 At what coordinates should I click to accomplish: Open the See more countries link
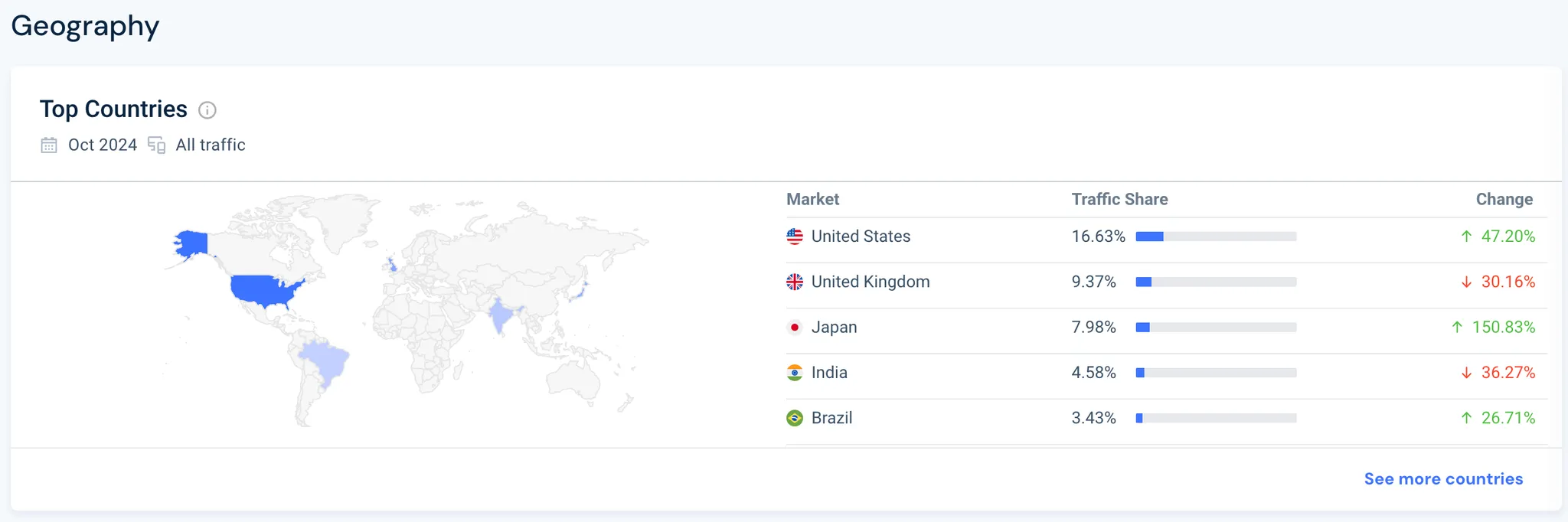1443,479
